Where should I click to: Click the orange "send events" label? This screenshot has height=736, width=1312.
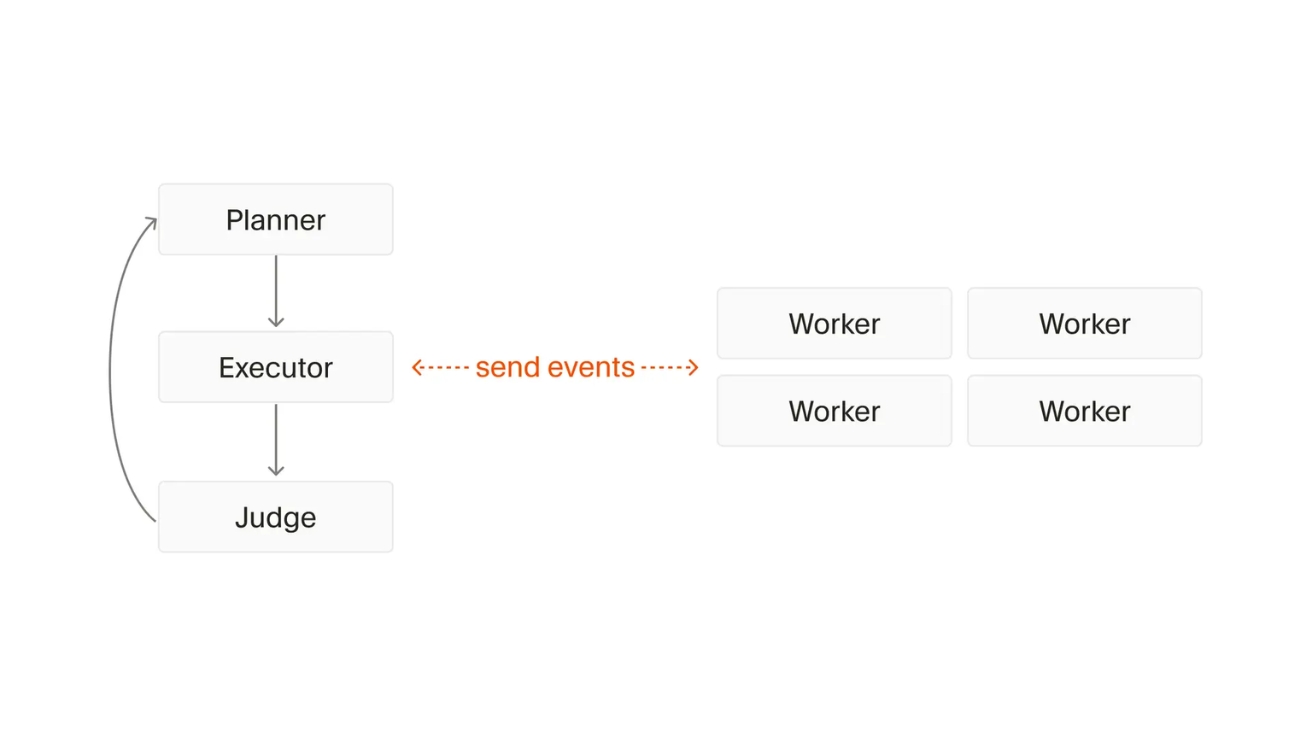pyautogui.click(x=555, y=367)
